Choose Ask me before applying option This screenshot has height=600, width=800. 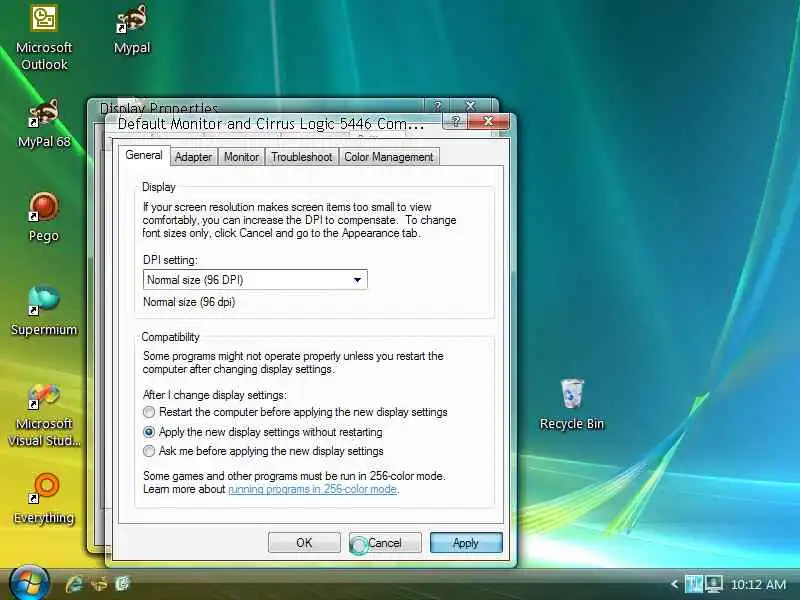[x=263, y=451]
